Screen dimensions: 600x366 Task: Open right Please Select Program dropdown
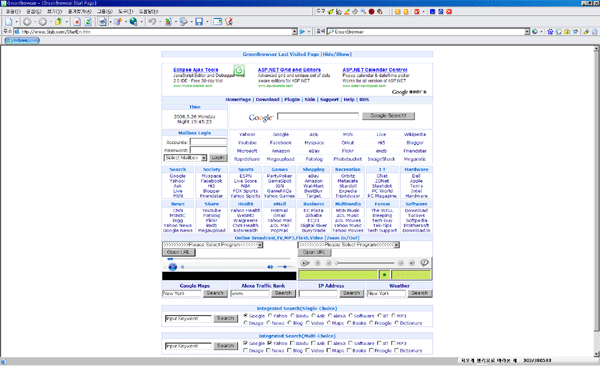click(349, 245)
